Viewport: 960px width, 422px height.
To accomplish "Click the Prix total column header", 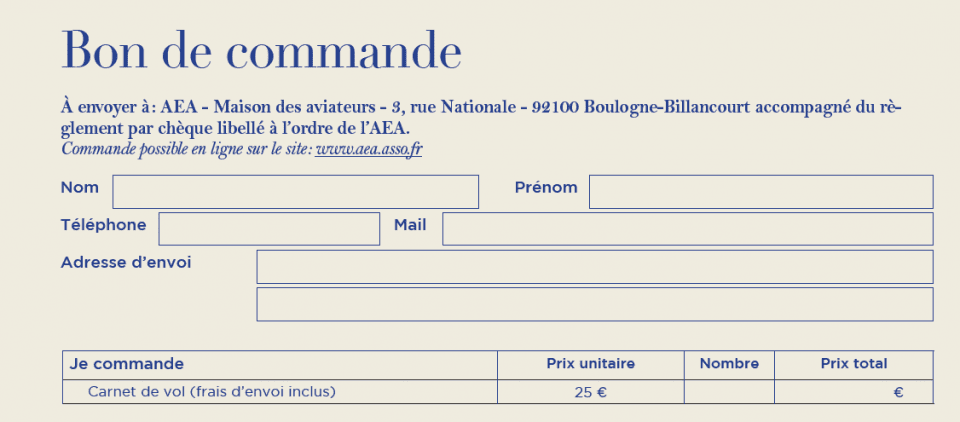I will 854,364.
